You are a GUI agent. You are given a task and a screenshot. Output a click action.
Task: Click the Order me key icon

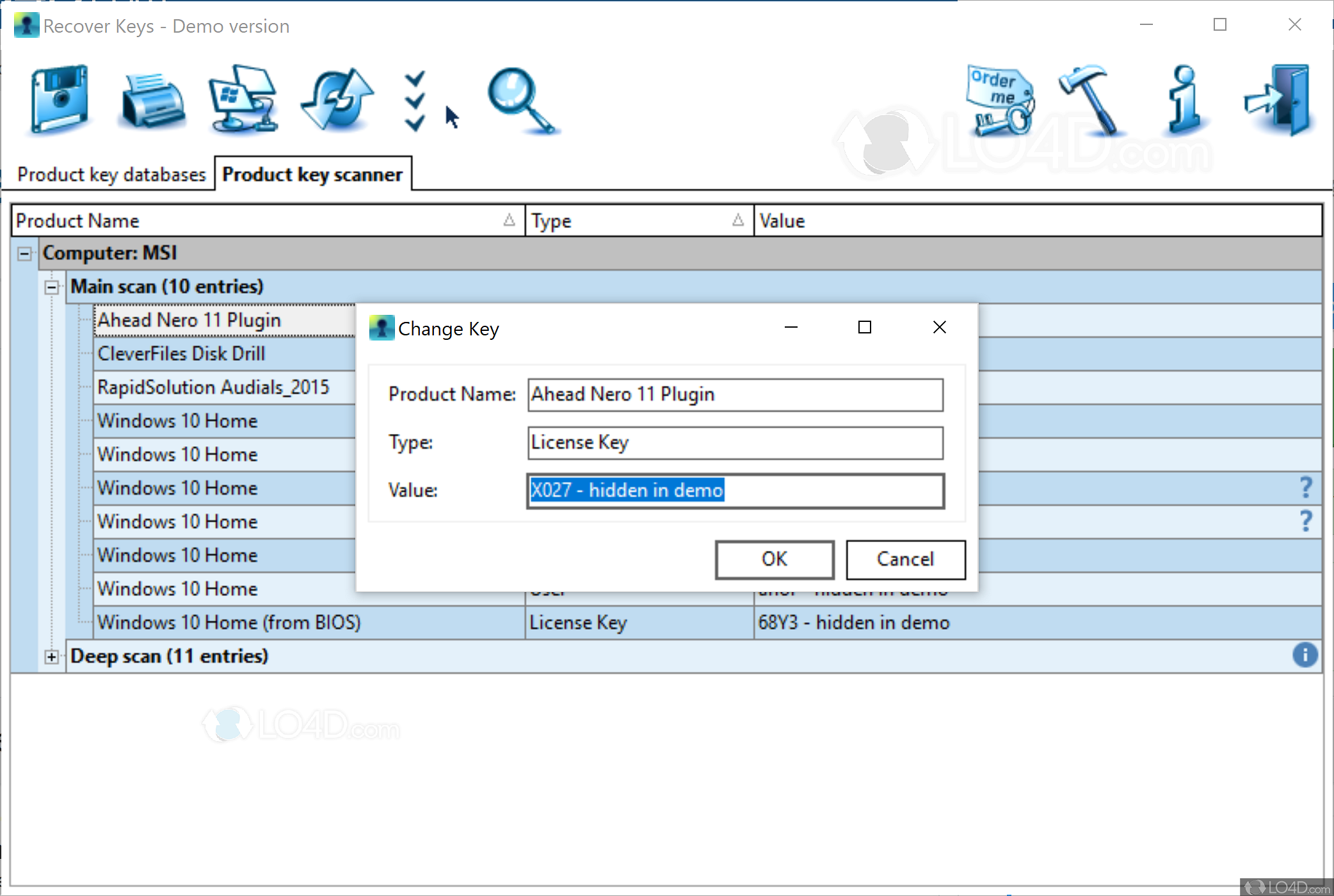click(x=1000, y=101)
